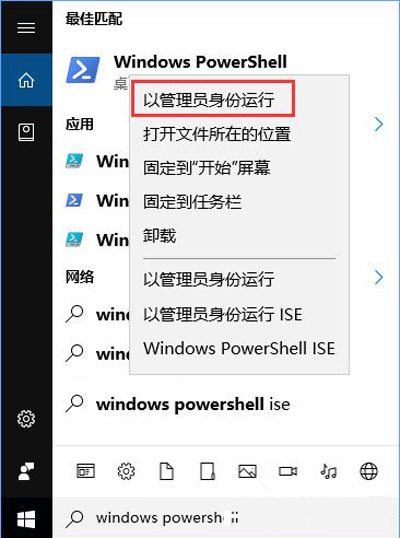Select the Home icon in sidebar

26,80
